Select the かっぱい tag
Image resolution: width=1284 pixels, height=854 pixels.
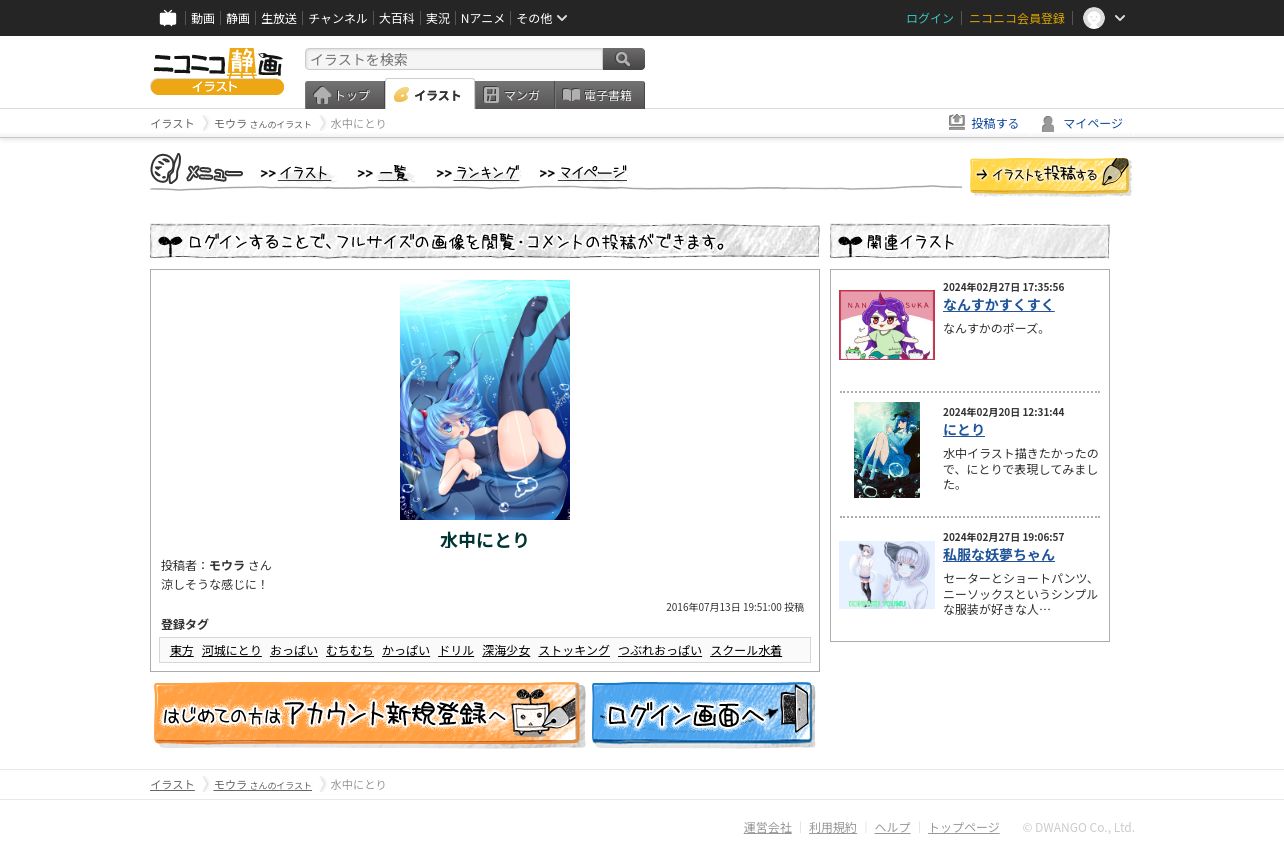click(406, 651)
